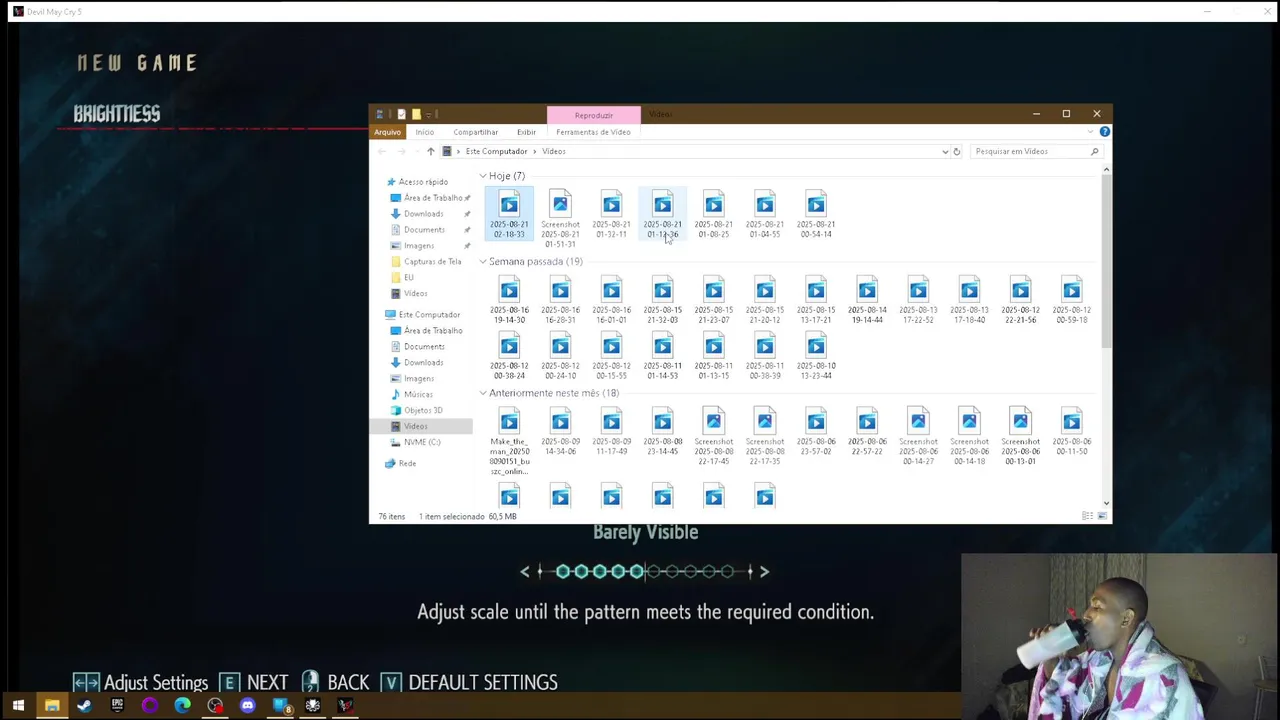Select Make_the_man video file
1280x720 pixels.
509,442
